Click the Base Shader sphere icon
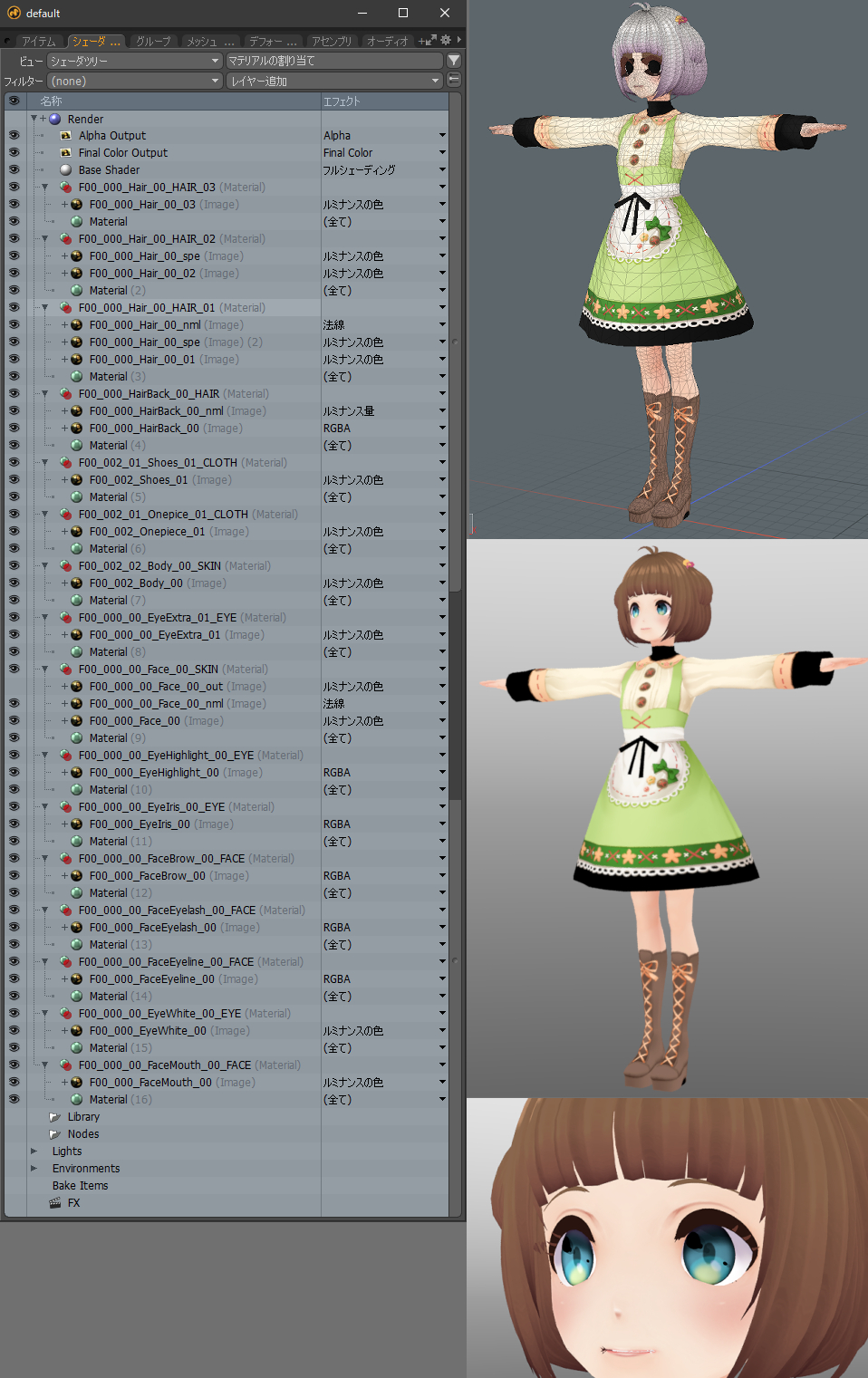The image size is (868, 1378). [65, 170]
